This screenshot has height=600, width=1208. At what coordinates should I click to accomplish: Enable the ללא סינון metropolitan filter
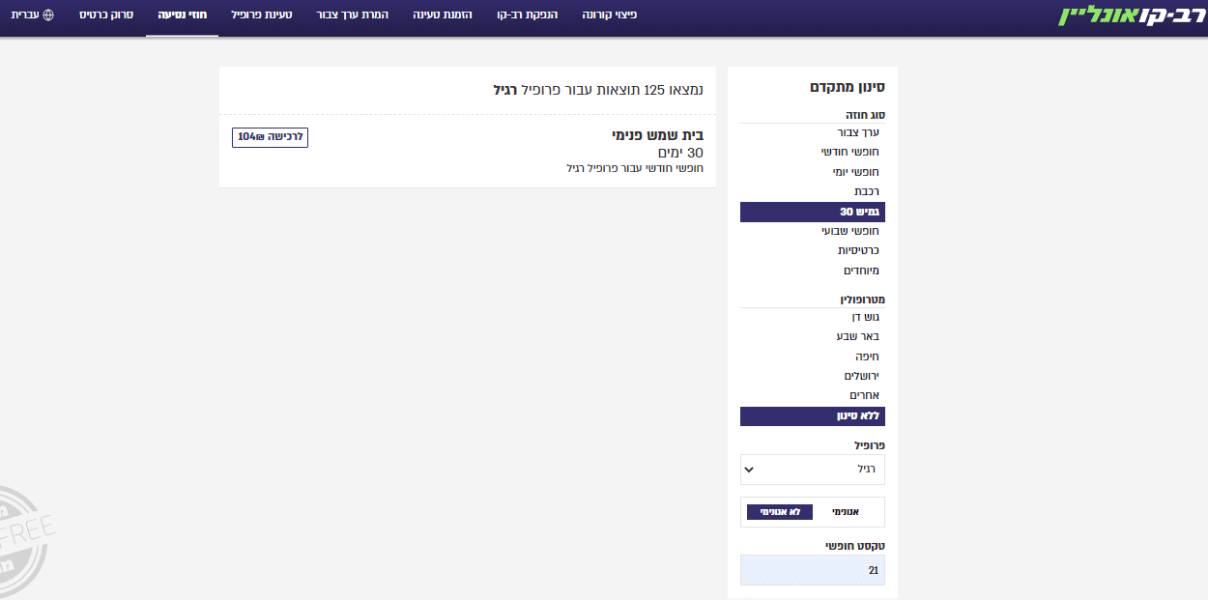812,416
